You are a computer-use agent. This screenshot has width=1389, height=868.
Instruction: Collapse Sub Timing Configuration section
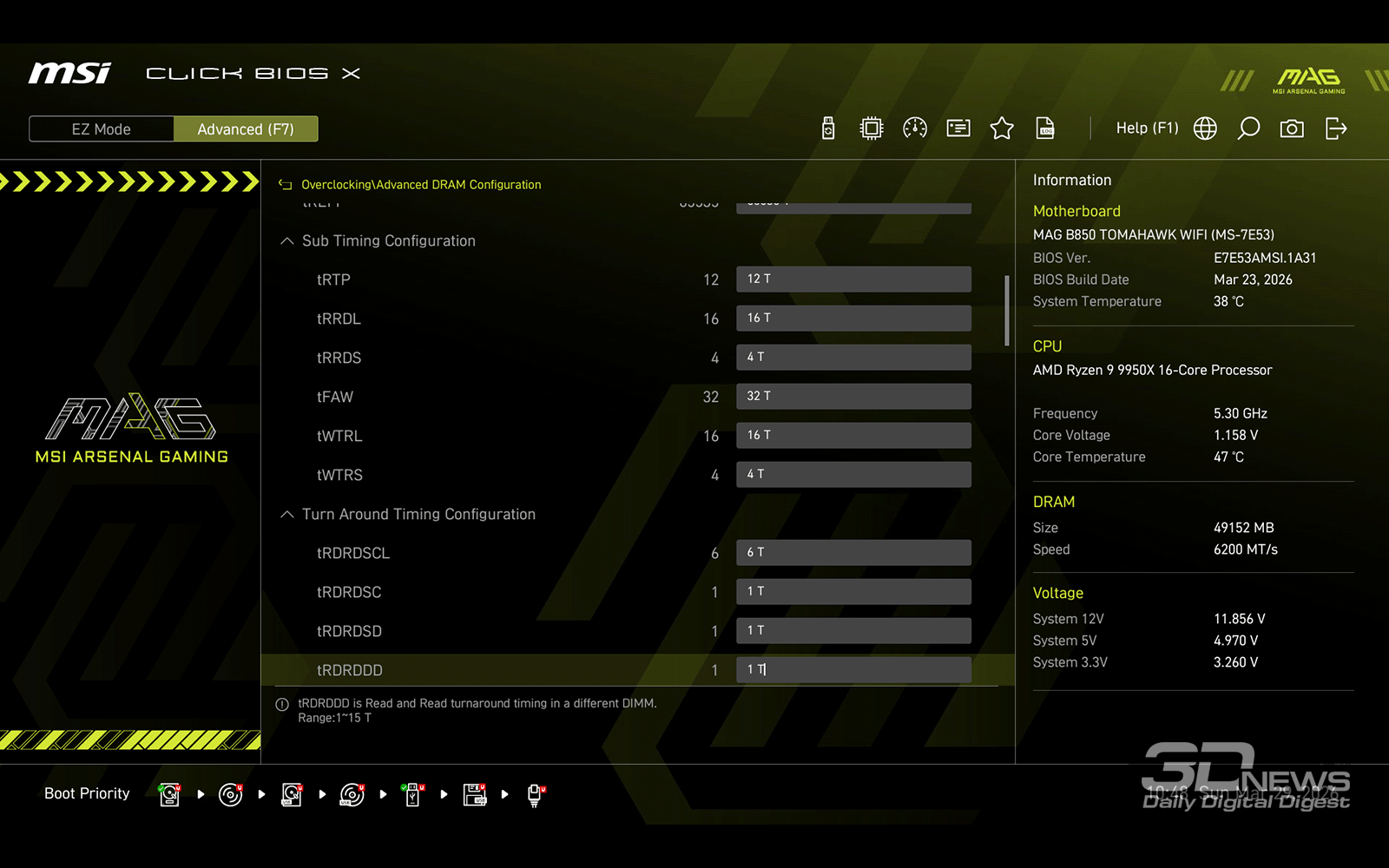point(287,241)
